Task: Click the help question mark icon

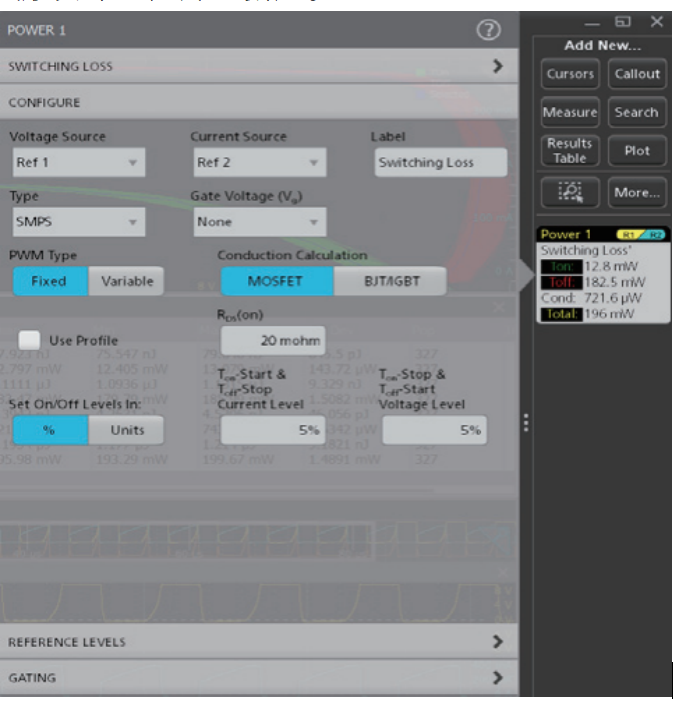Action: tap(488, 30)
